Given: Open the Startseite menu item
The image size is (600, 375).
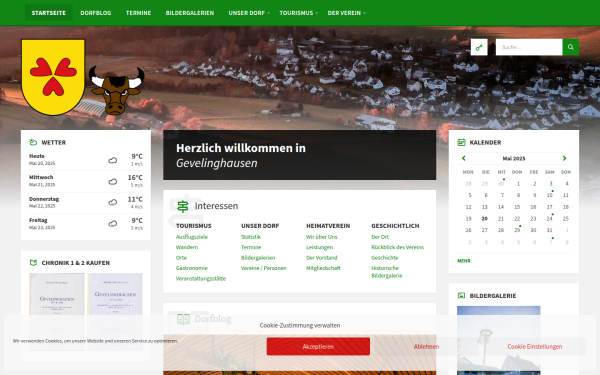Looking at the screenshot, I should (x=49, y=13).
